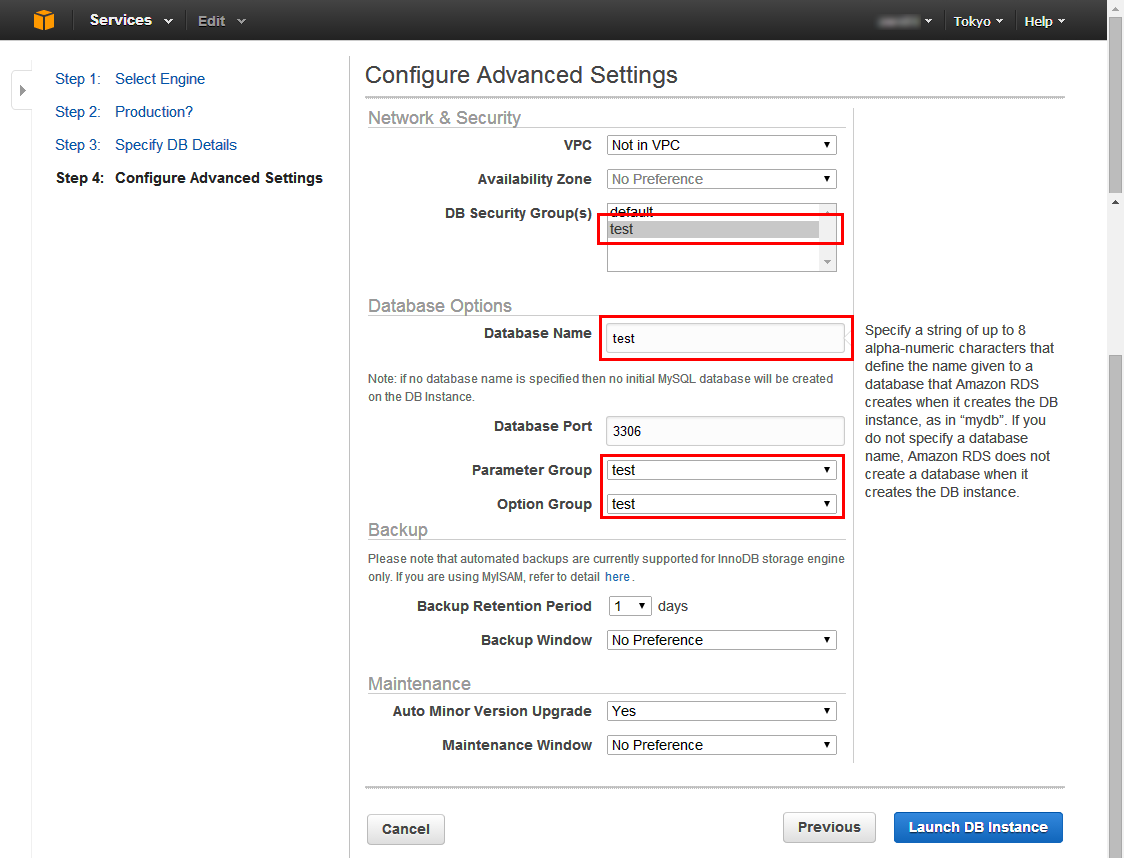Click the Database Port field
The height and width of the screenshot is (858, 1124).
click(725, 431)
